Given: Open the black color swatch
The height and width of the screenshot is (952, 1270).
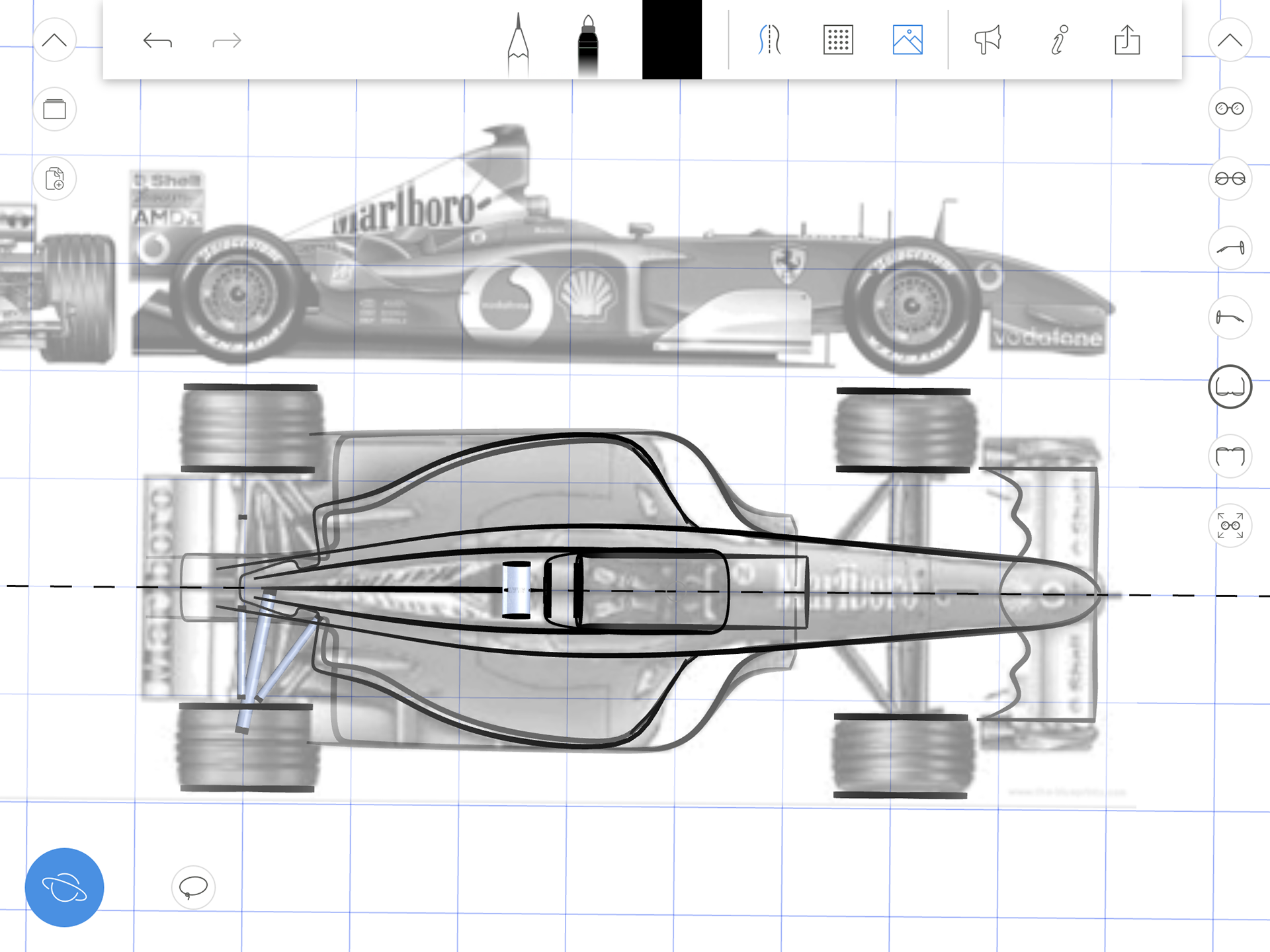Looking at the screenshot, I should pyautogui.click(x=671, y=40).
